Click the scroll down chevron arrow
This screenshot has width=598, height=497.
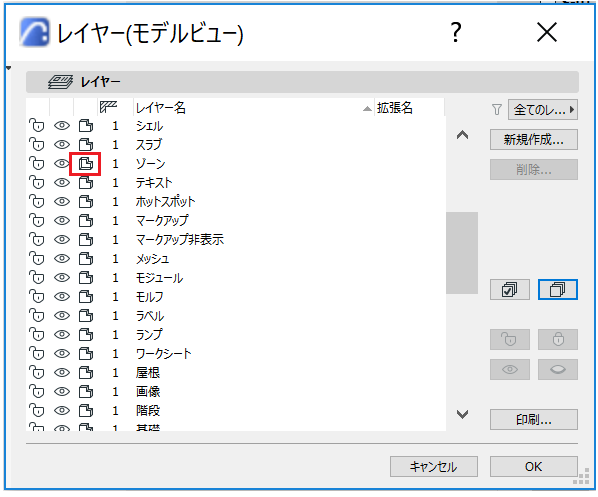pos(462,414)
